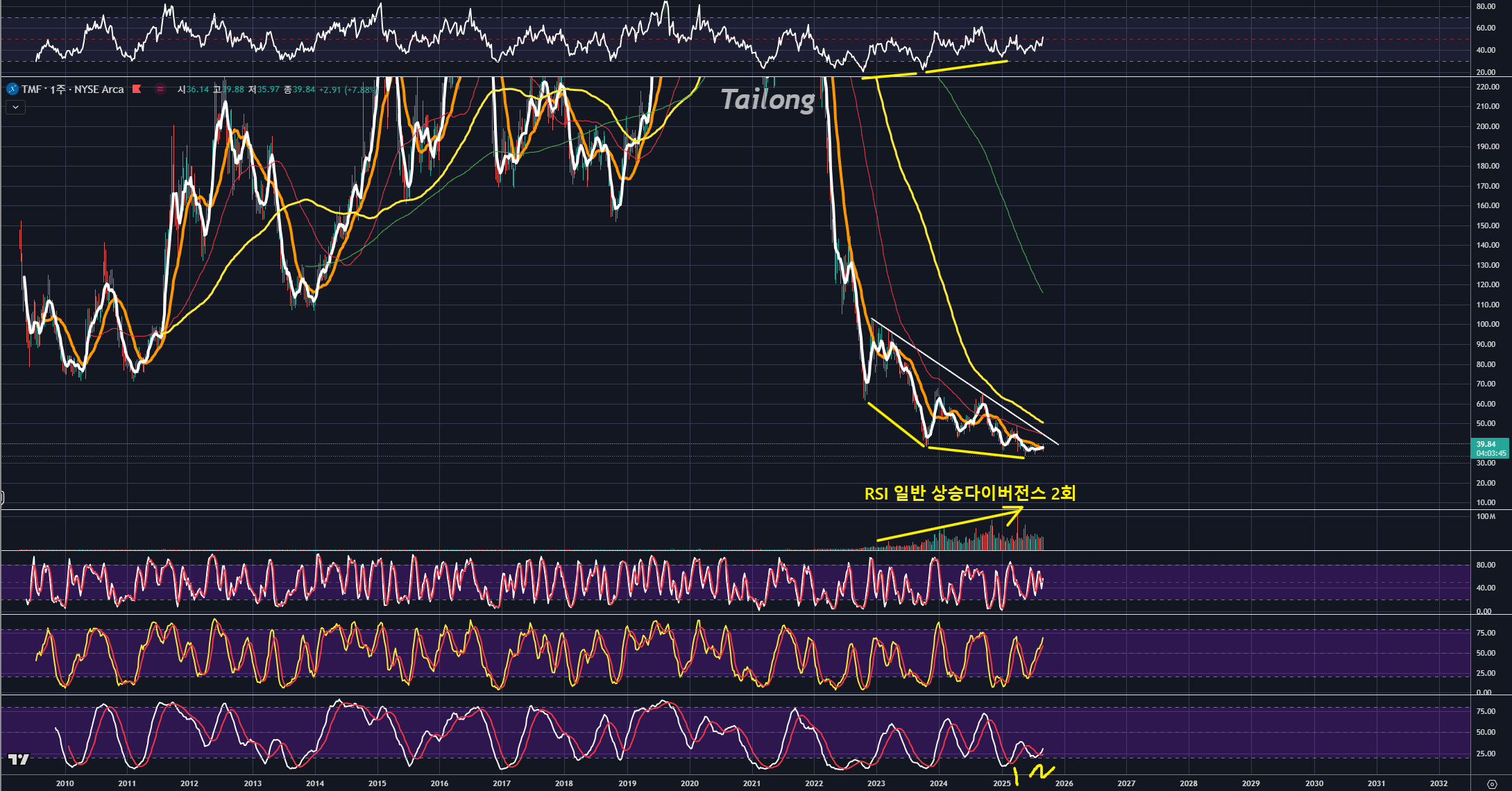Expand the indicator legend chevron under TMF
Screen dimensions: 1512x791
15,108
